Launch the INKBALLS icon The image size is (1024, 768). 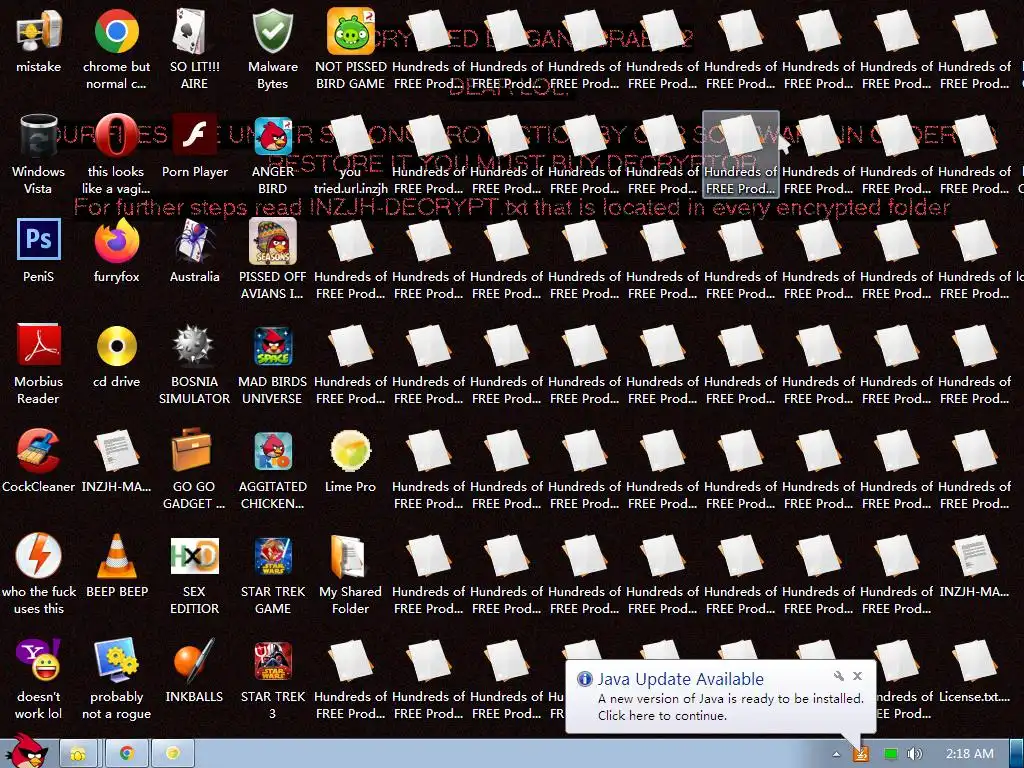click(x=194, y=660)
